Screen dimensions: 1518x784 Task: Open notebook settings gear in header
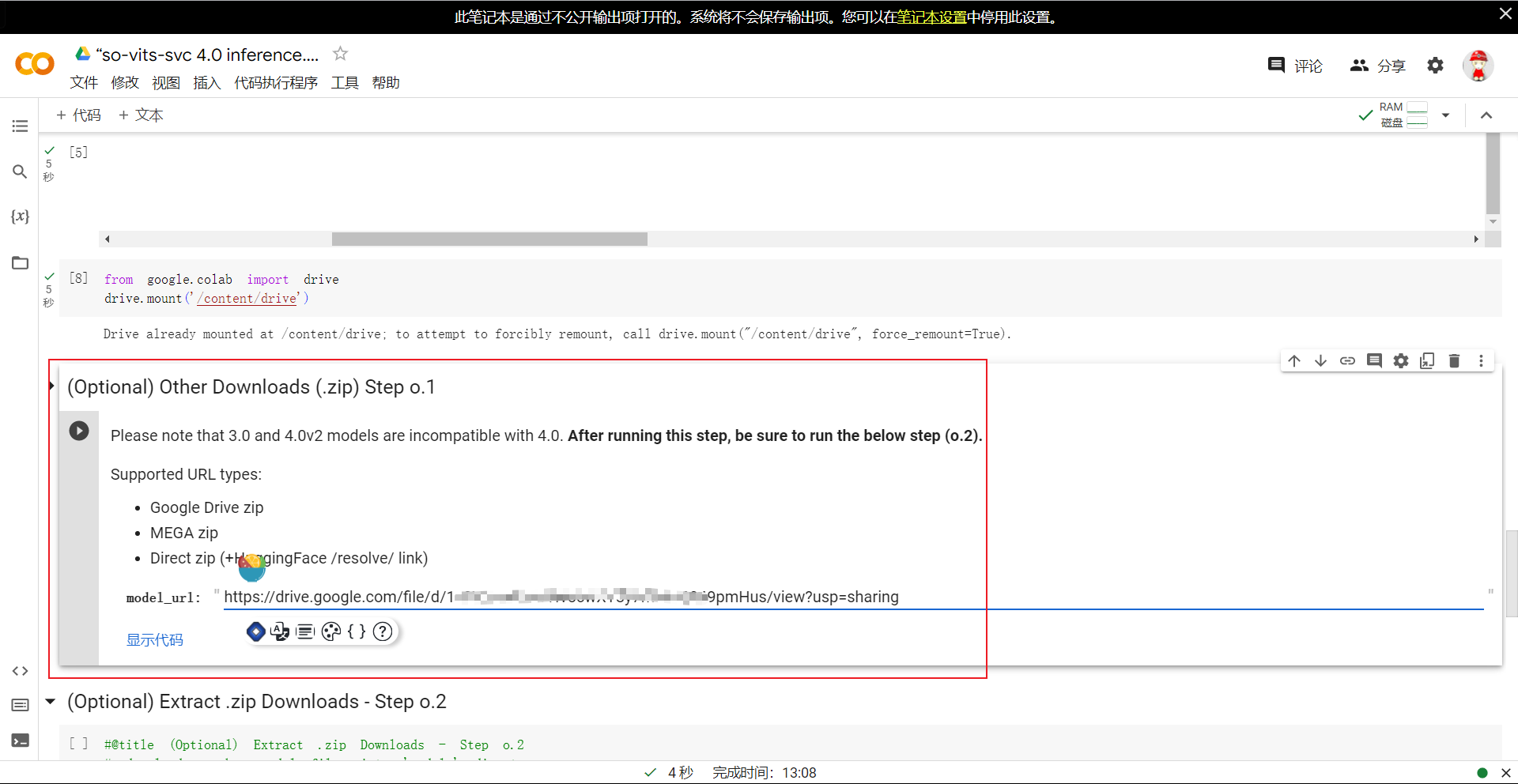[1435, 66]
